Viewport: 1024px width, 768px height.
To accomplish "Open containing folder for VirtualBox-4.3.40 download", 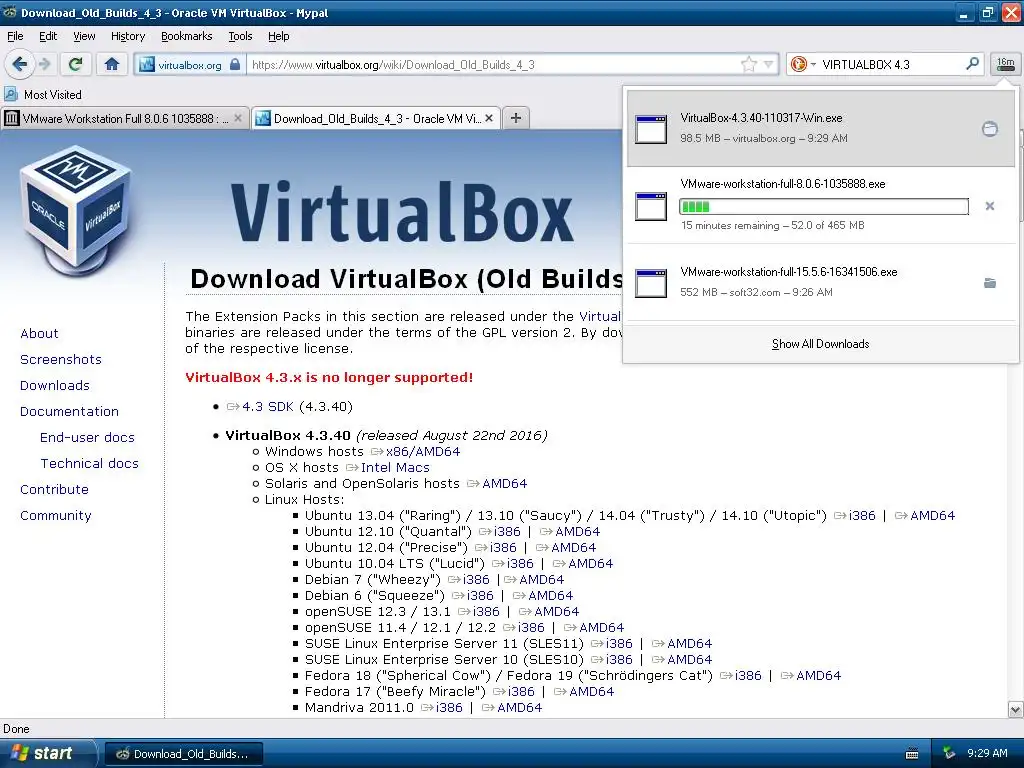I will point(990,129).
